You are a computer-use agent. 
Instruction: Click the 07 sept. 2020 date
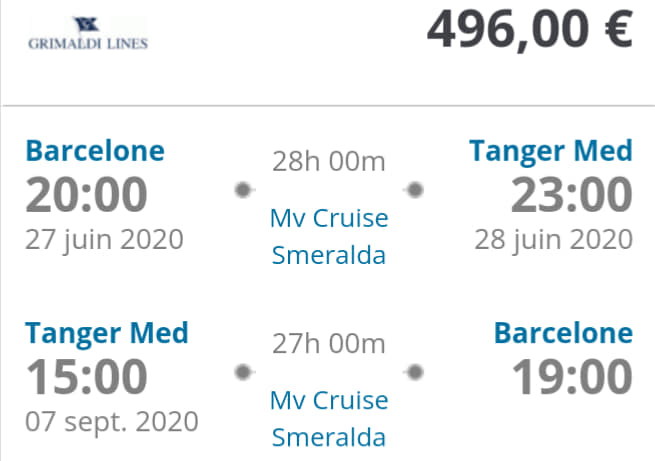point(112,422)
